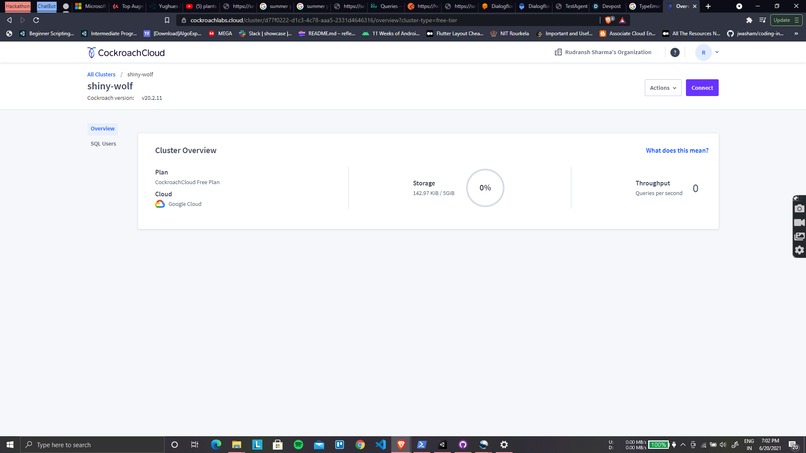Click the browser forward arrow
Screen dimensions: 806x453
[x=23, y=20]
